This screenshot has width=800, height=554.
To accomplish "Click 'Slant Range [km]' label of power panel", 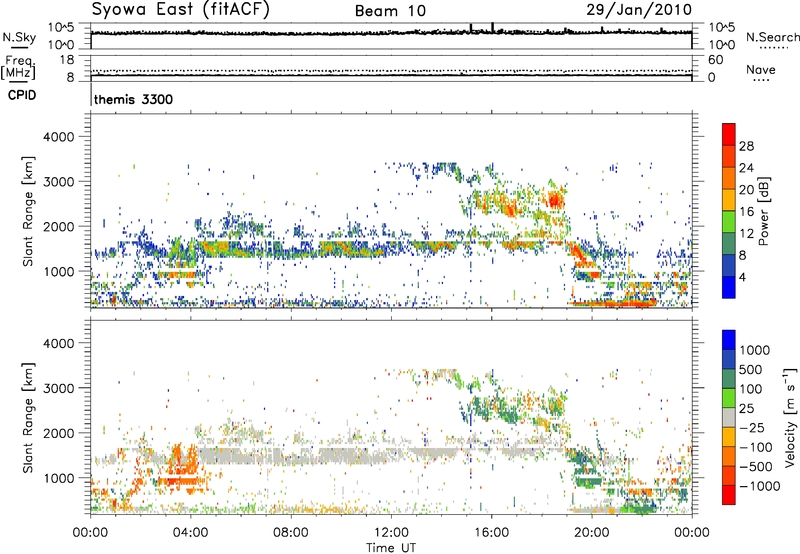I will [x=28, y=211].
